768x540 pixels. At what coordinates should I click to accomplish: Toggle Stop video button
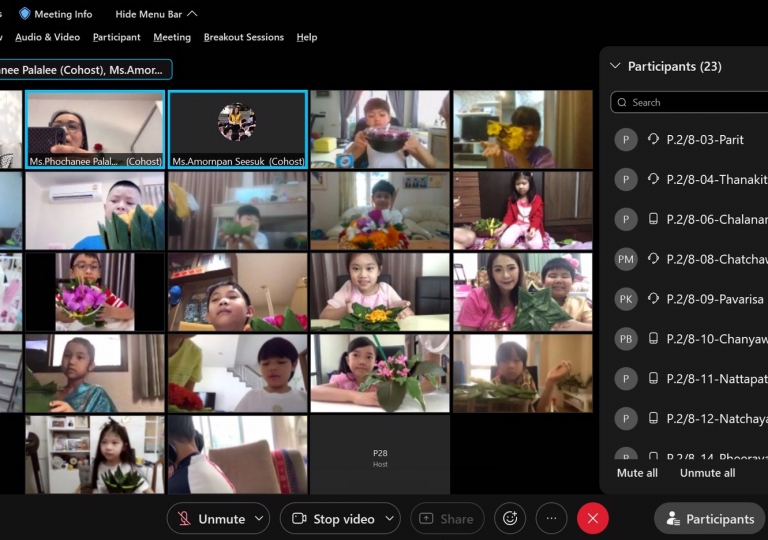[333, 518]
